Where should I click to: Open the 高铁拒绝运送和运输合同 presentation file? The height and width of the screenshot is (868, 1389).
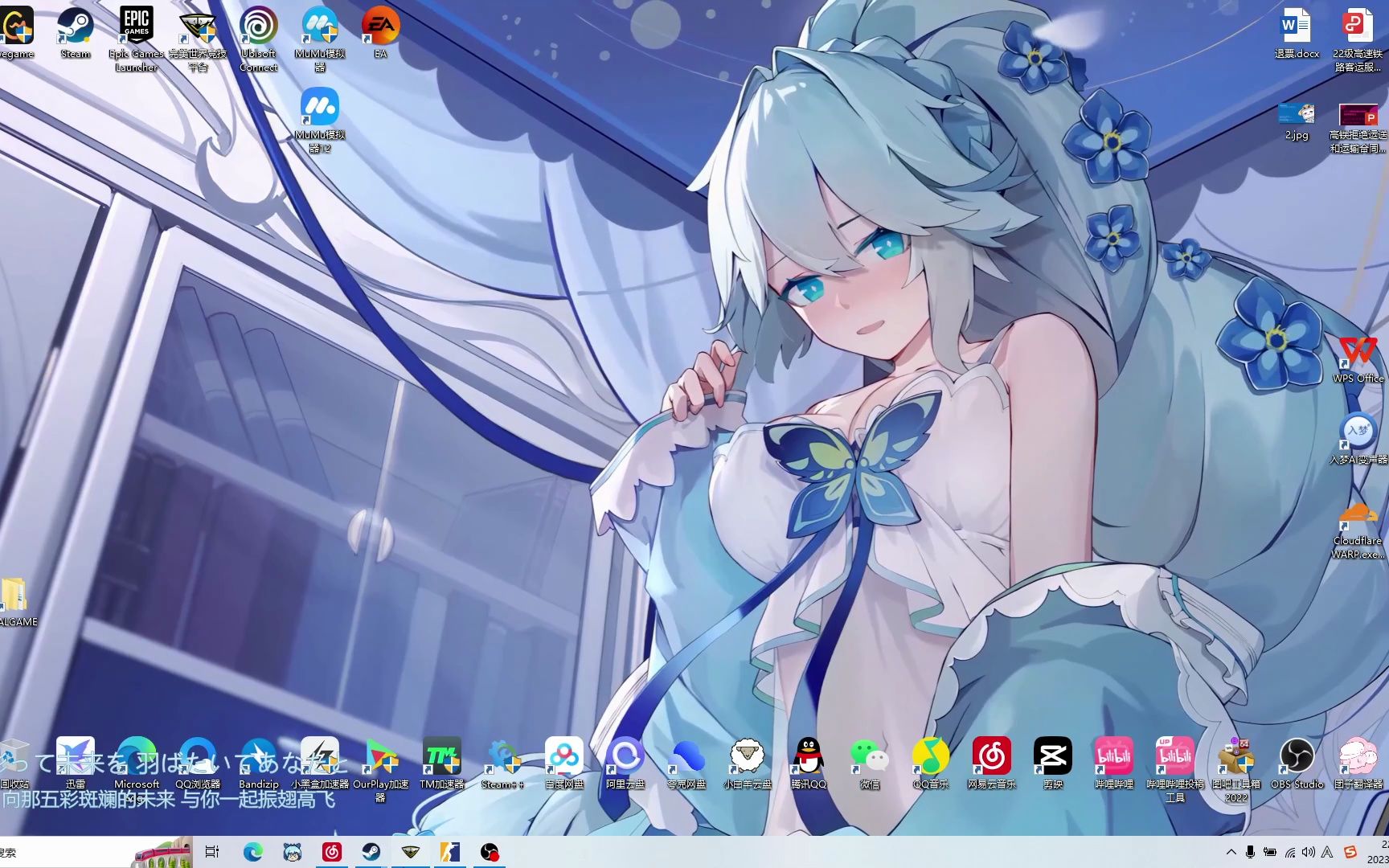click(1358, 127)
